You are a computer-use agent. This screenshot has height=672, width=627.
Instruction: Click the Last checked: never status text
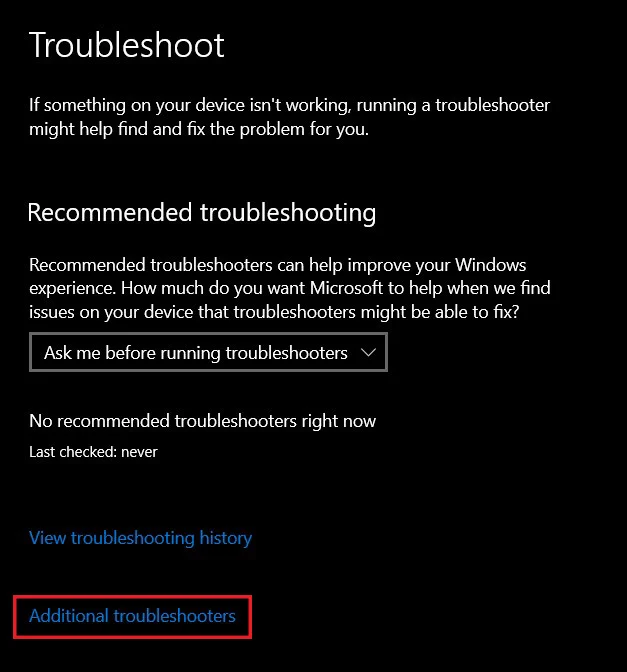tap(93, 452)
